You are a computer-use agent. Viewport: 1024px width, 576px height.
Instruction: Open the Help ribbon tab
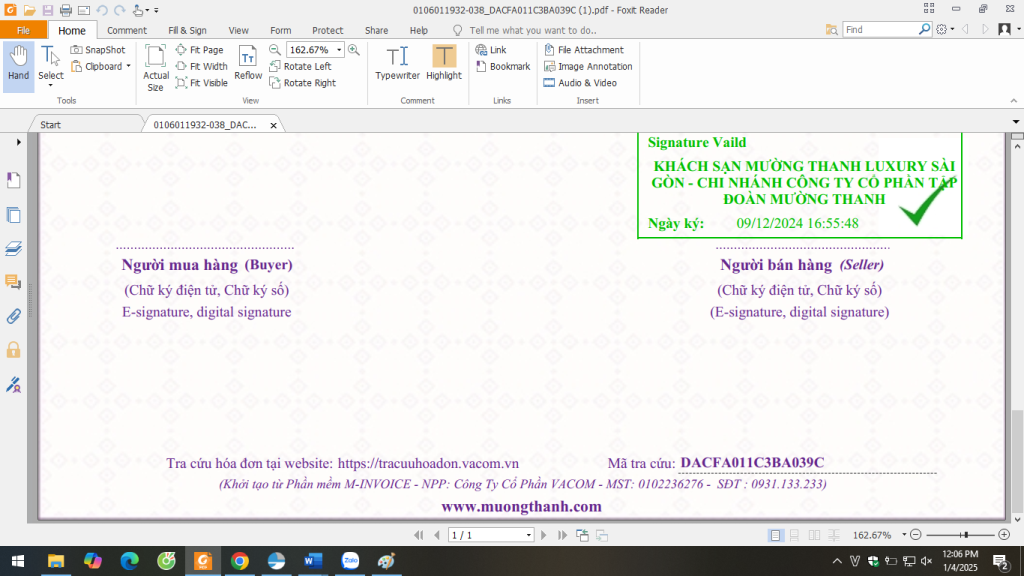[419, 30]
